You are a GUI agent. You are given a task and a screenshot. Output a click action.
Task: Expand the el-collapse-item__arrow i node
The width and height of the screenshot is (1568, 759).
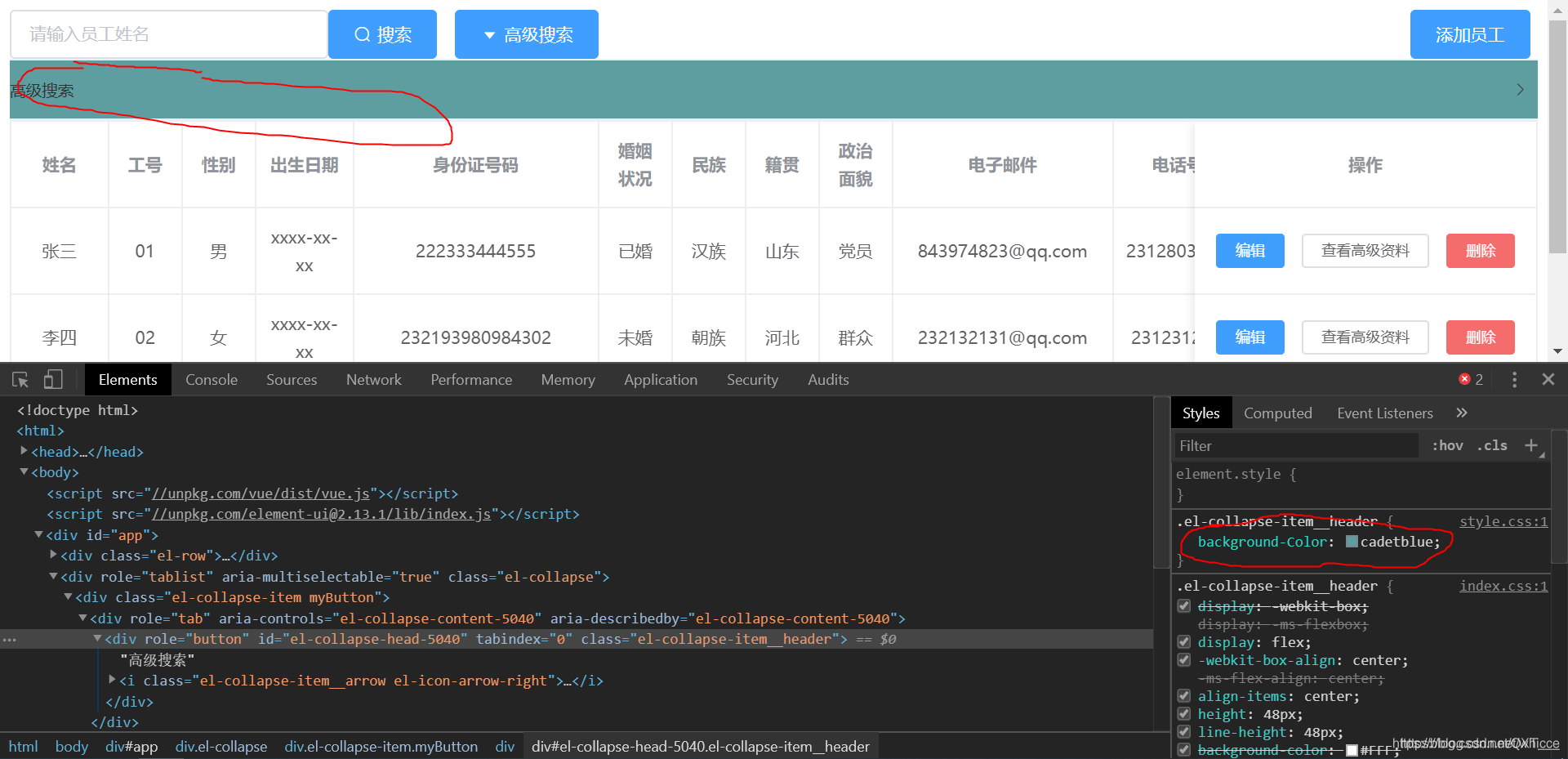(x=113, y=680)
